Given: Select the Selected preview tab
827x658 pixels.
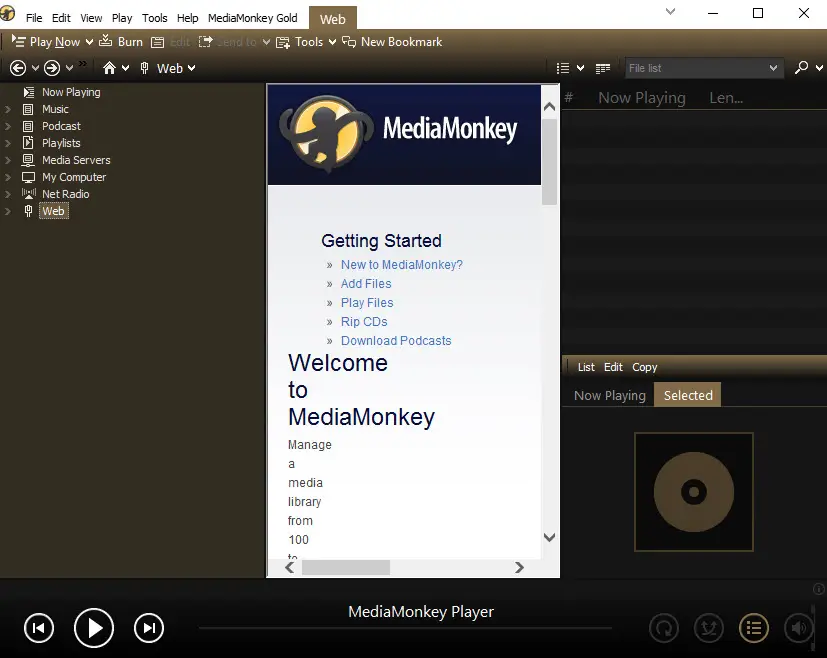Looking at the screenshot, I should tap(688, 395).
